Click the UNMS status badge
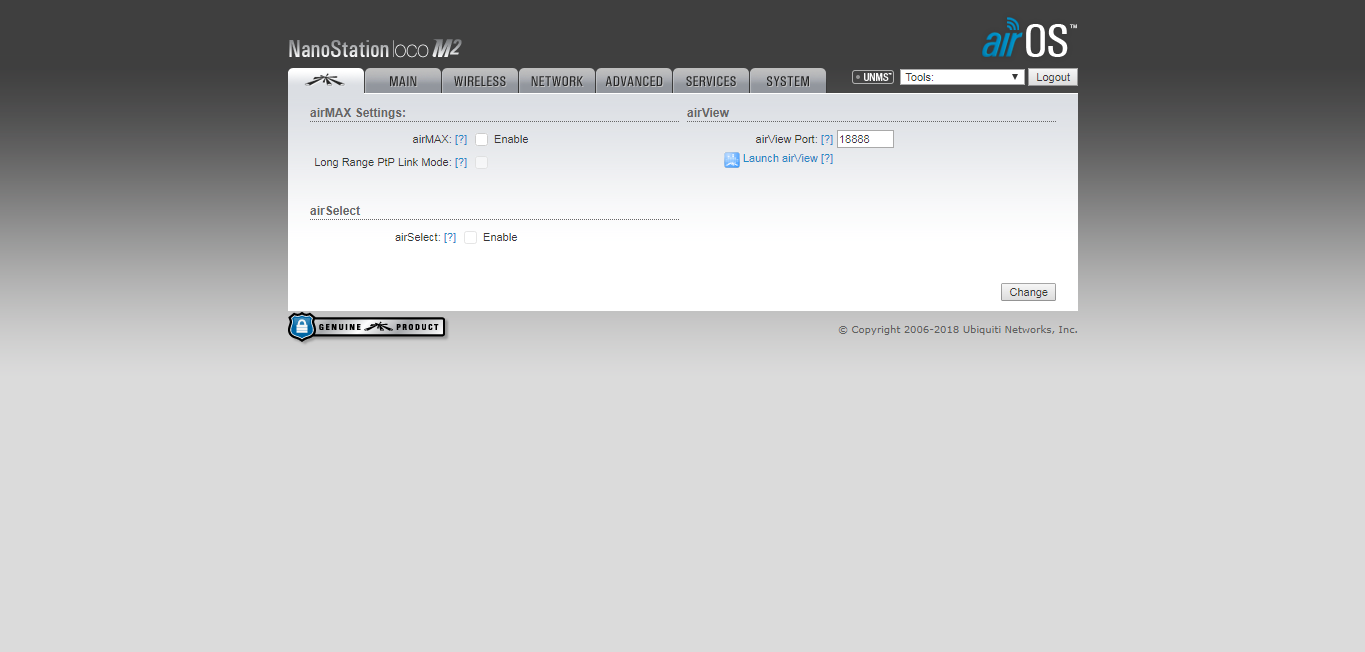Screen dimensions: 1365x652 point(873,77)
